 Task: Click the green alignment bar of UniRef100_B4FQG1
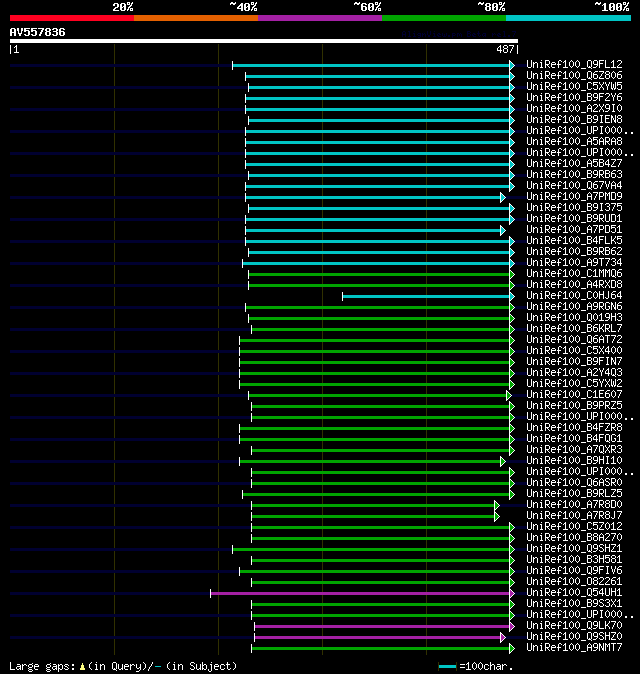[375, 440]
